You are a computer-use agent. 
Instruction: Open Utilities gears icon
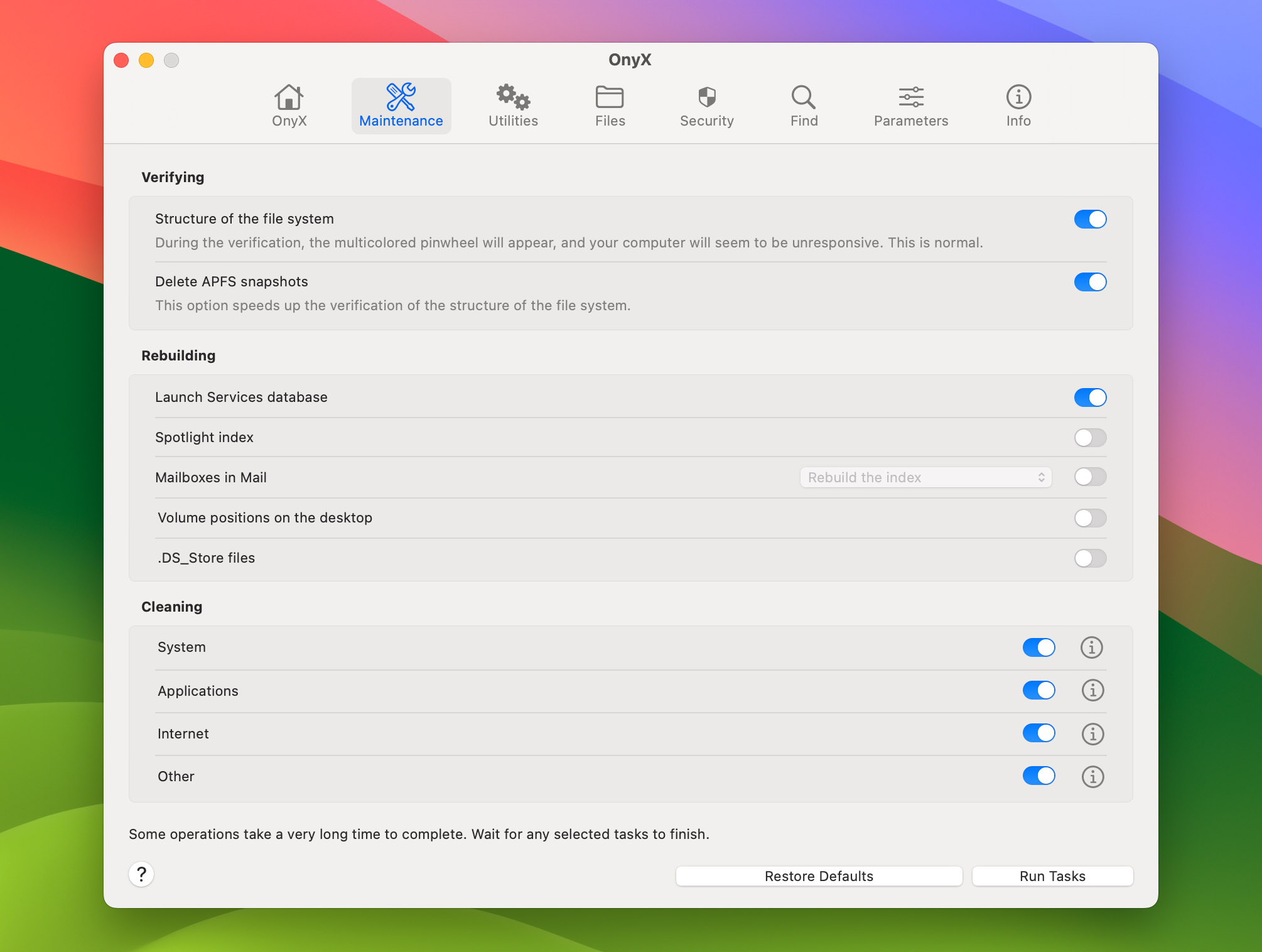pos(513,97)
